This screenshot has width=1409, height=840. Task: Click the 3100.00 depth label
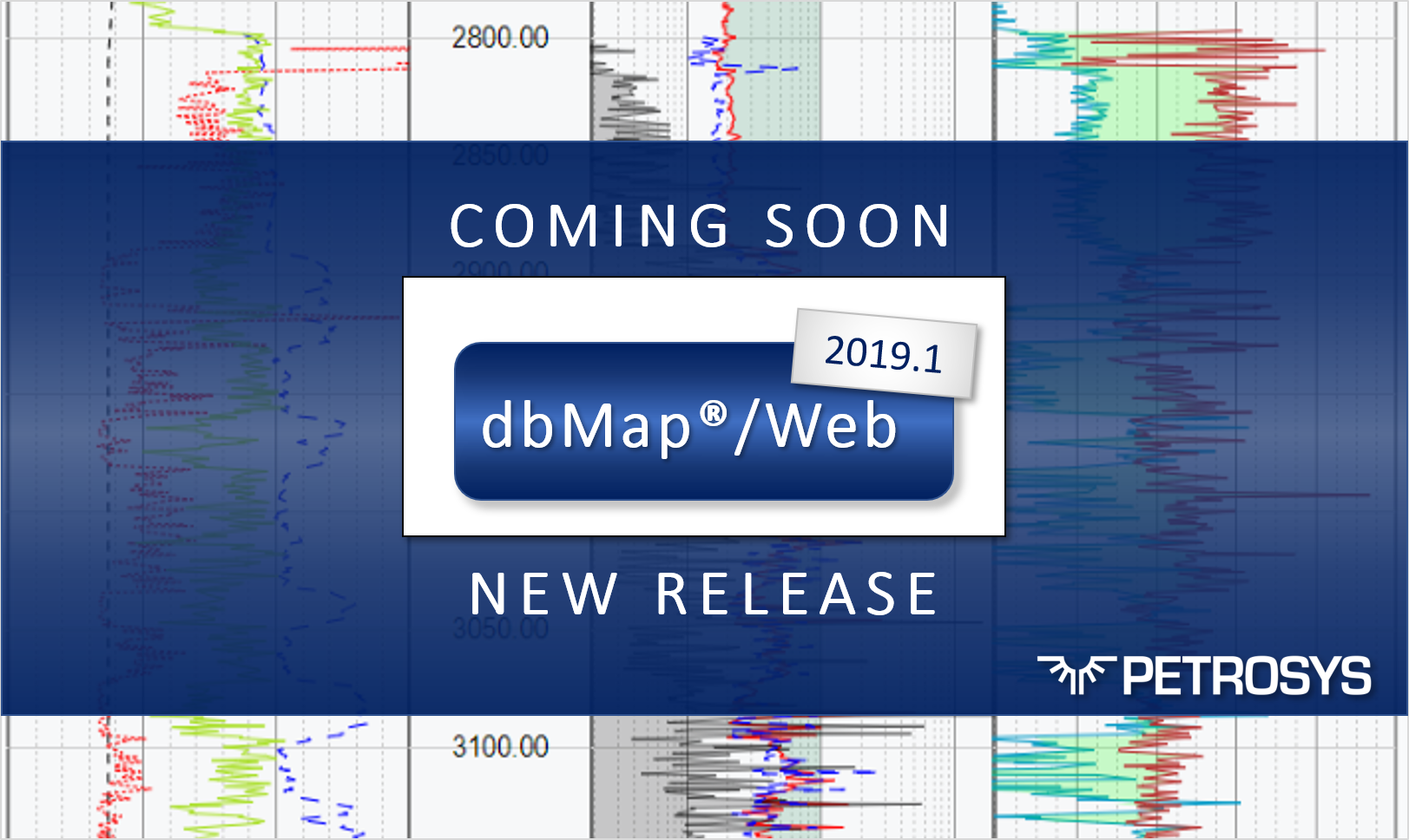tap(500, 746)
